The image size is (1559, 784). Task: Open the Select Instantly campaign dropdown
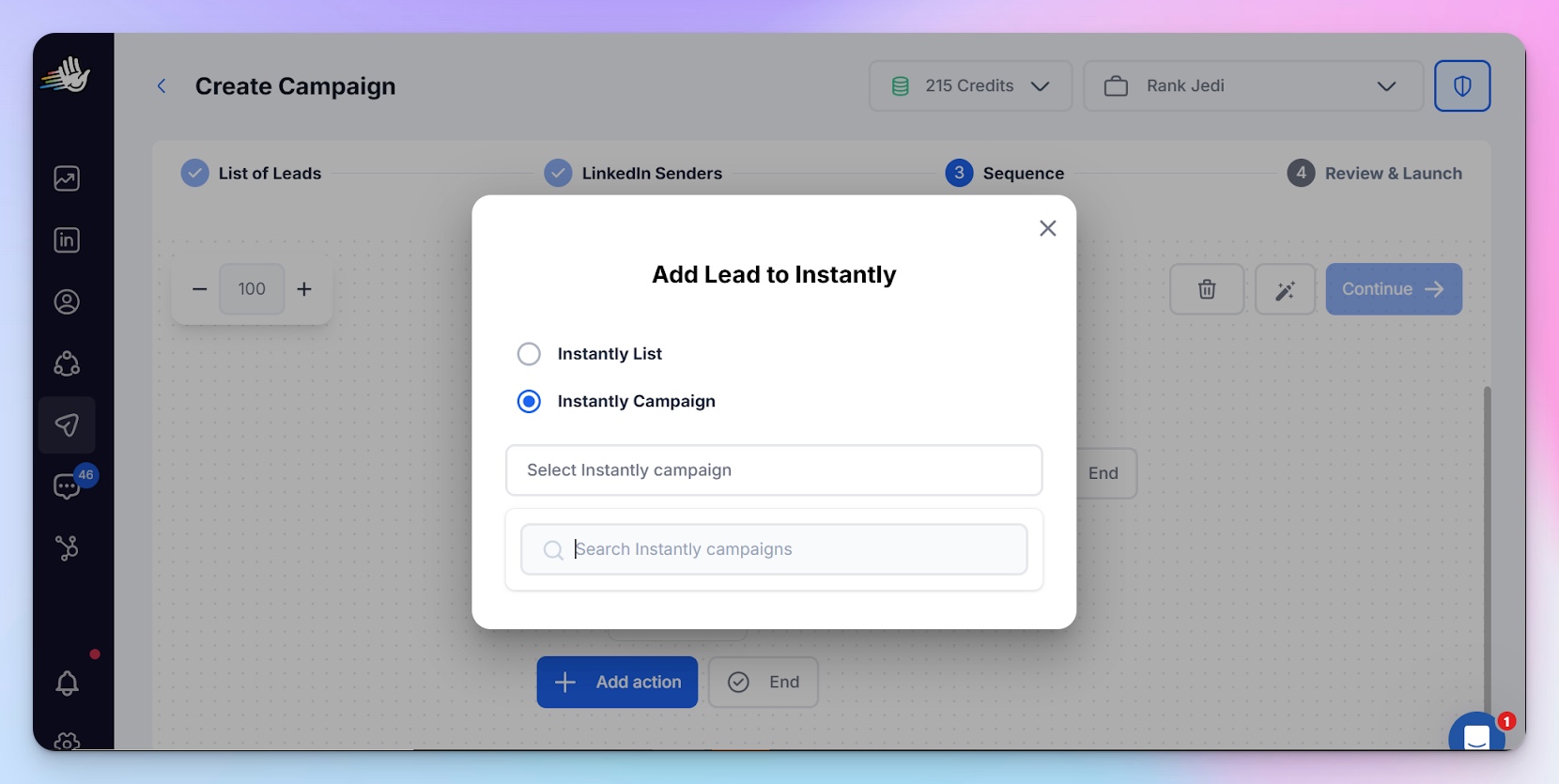(x=774, y=470)
